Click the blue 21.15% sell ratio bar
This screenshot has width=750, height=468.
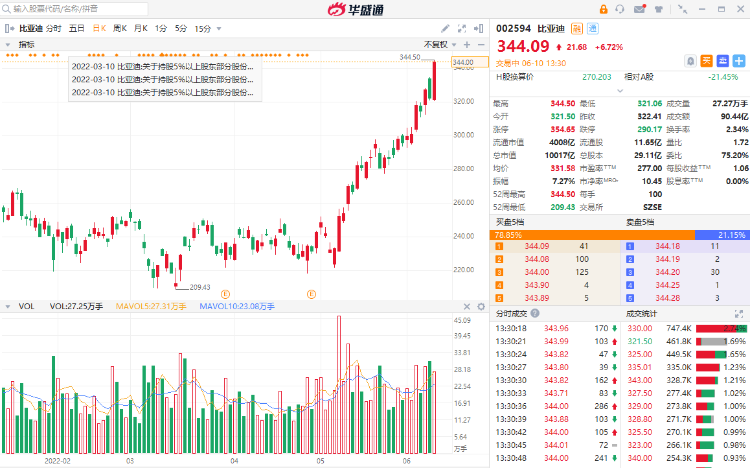click(722, 235)
